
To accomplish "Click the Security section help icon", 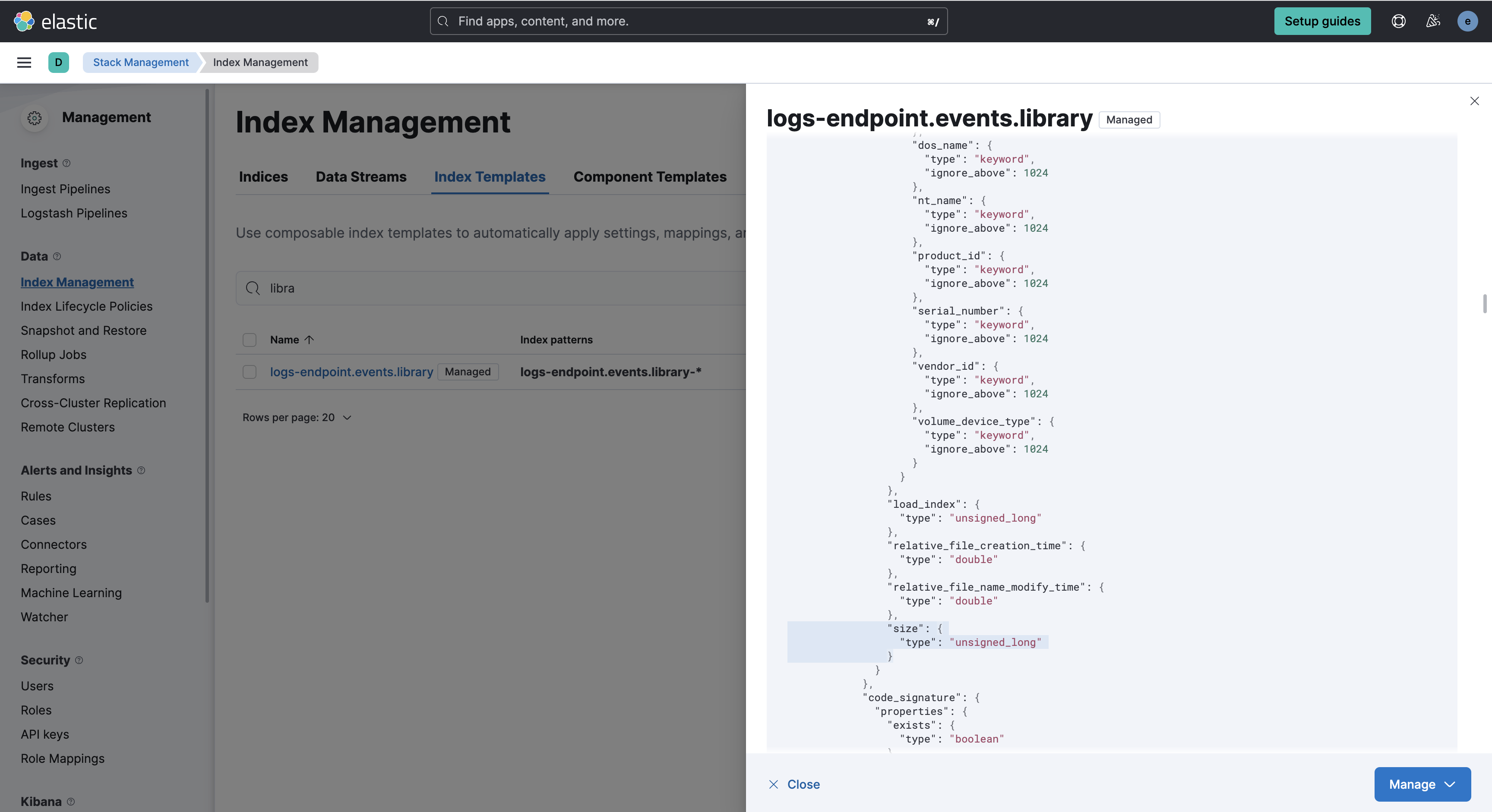I will click(x=79, y=661).
